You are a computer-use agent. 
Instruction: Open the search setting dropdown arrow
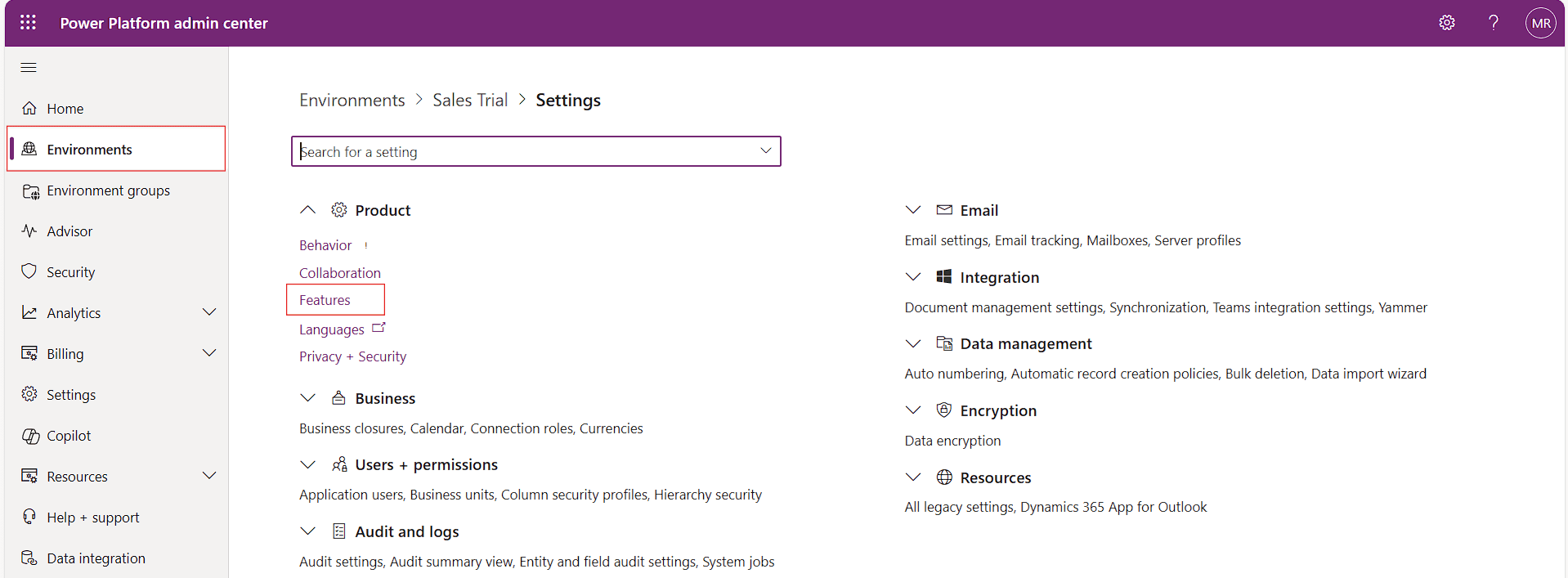[765, 151]
